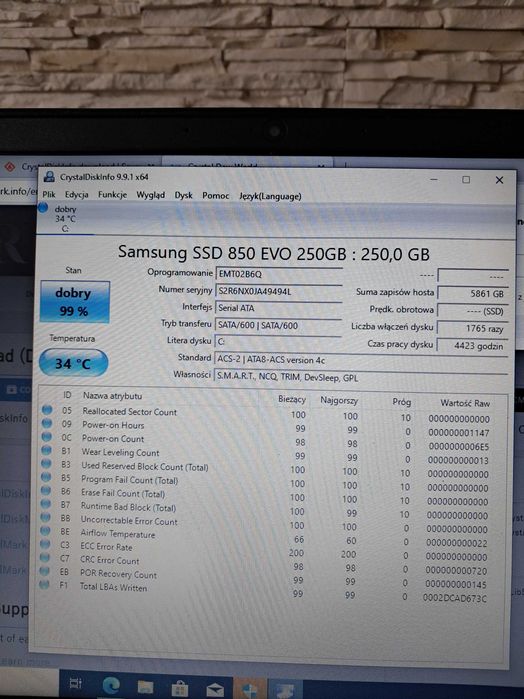Viewport: 524px width, 699px height.
Task: Click the Oprogramowanie field showing EMT02B6Q
Action: click(x=279, y=274)
